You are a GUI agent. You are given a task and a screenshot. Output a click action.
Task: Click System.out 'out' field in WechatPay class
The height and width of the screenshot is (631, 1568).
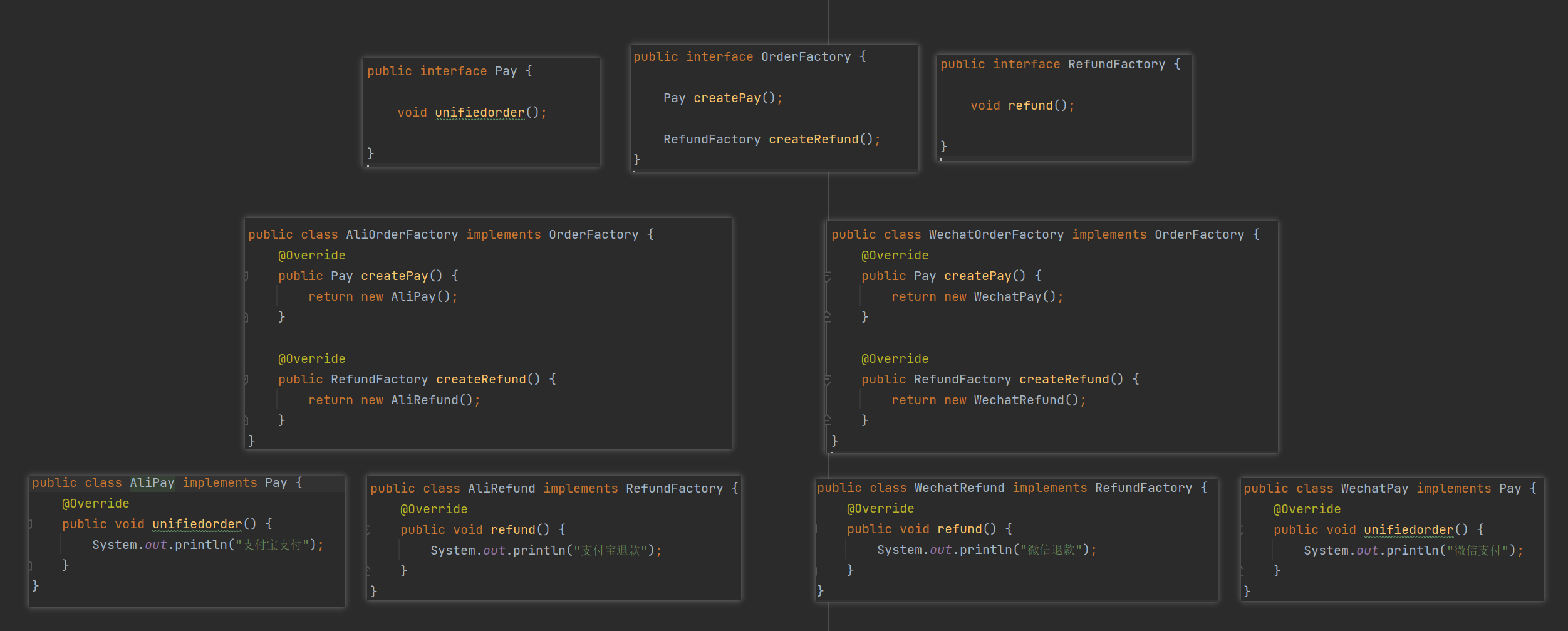coord(1367,551)
